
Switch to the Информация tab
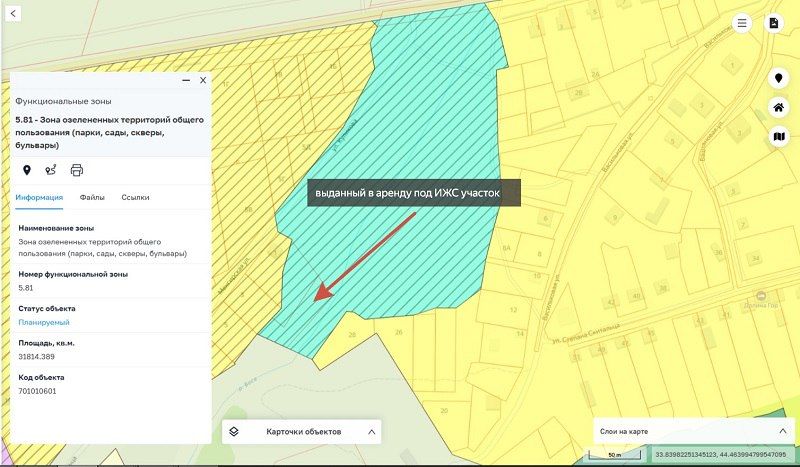pos(39,198)
